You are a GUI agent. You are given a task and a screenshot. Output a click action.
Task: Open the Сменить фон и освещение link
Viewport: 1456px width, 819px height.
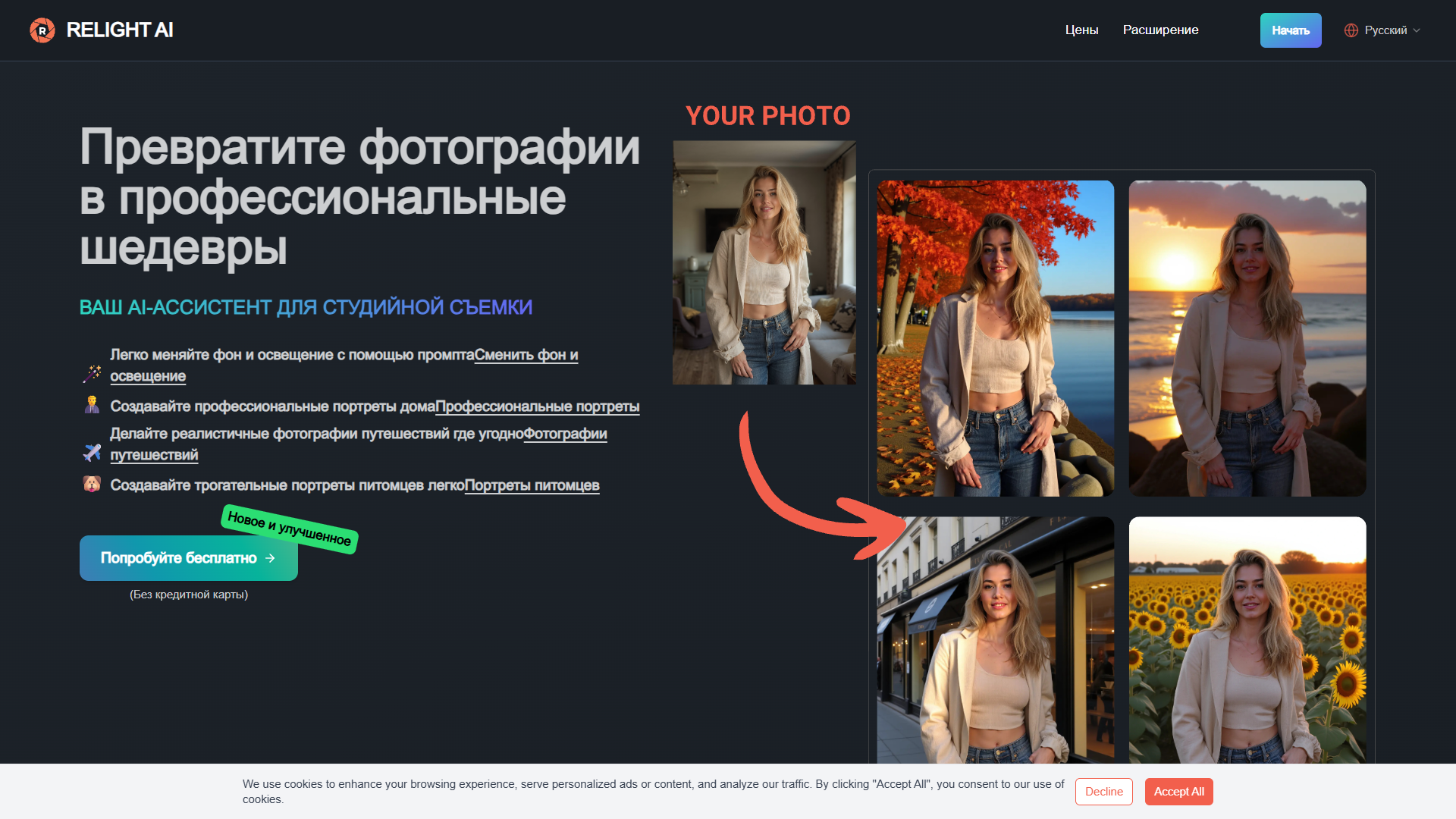[344, 366]
